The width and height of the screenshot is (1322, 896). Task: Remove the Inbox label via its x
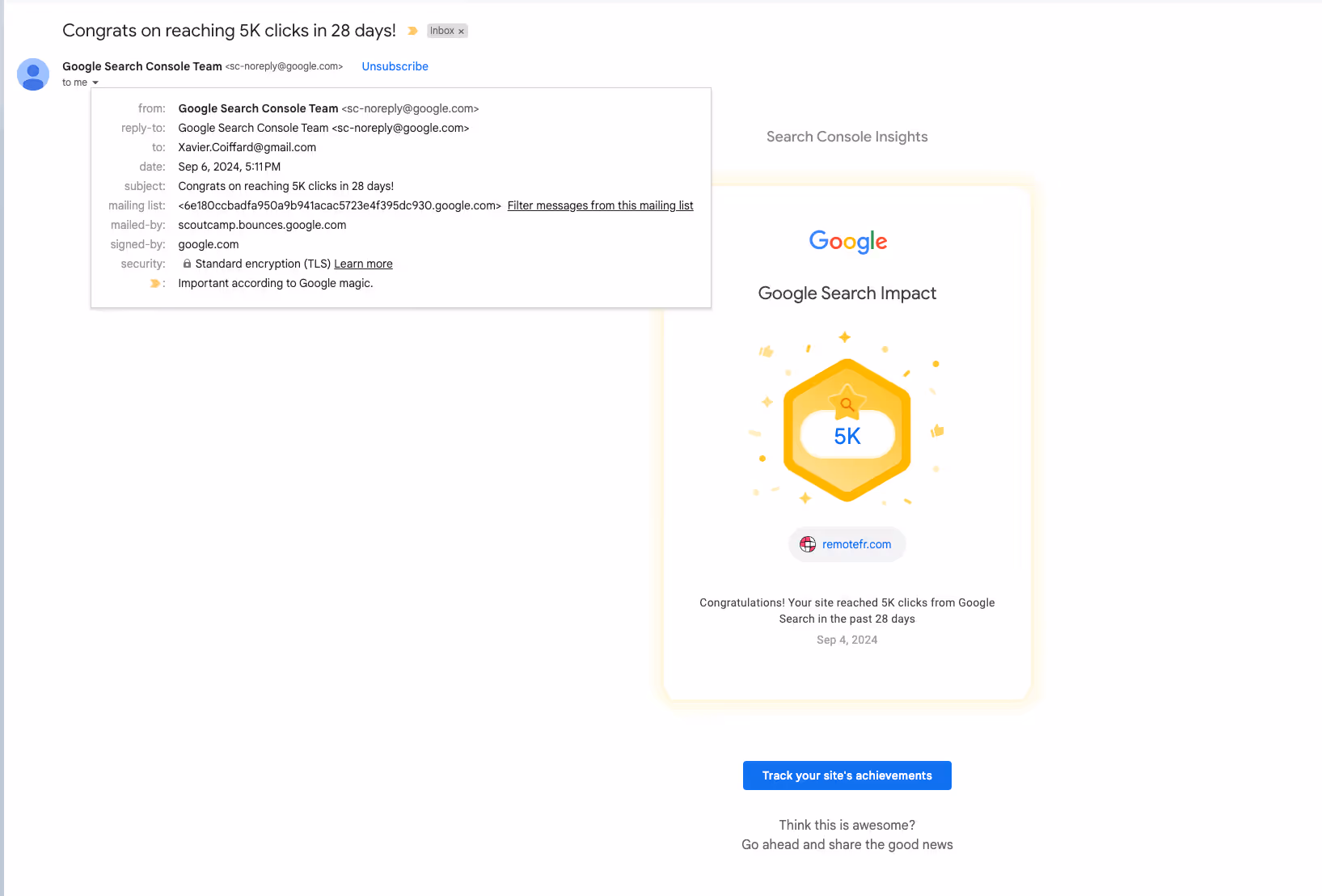pyautogui.click(x=462, y=32)
